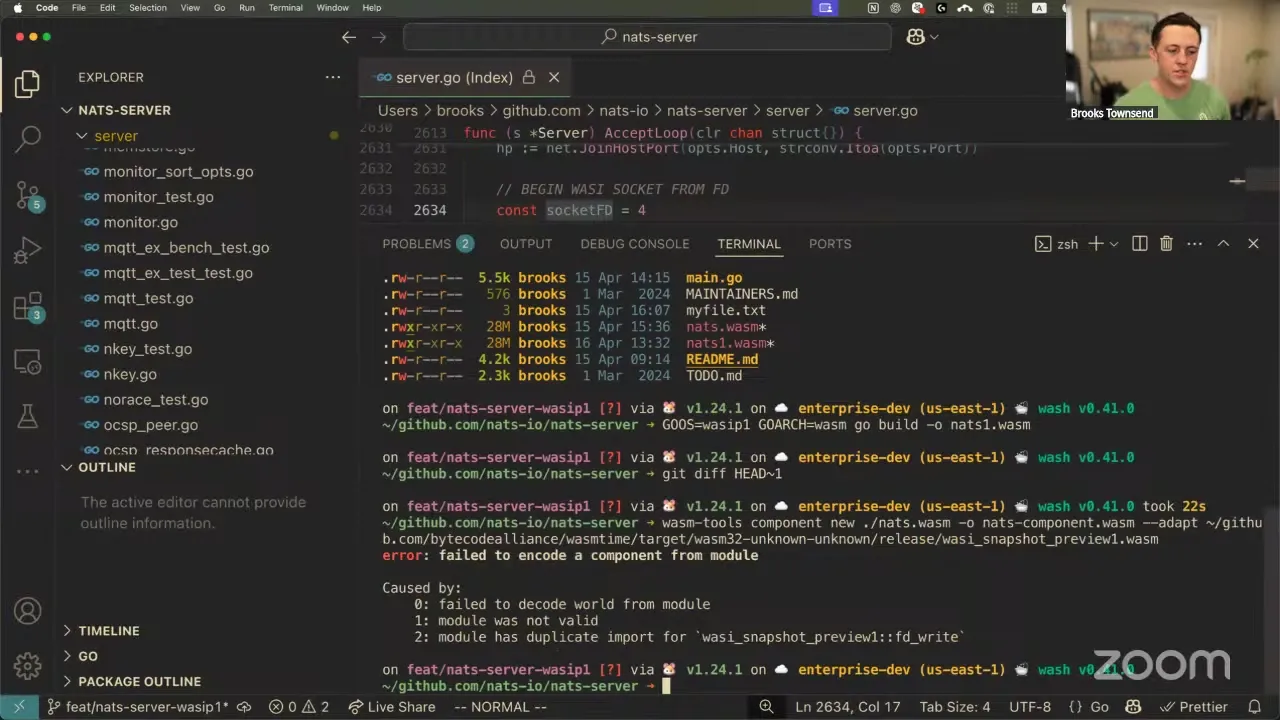Image resolution: width=1280 pixels, height=720 pixels.
Task: Switch to the OUTPUT tab
Action: click(x=526, y=244)
